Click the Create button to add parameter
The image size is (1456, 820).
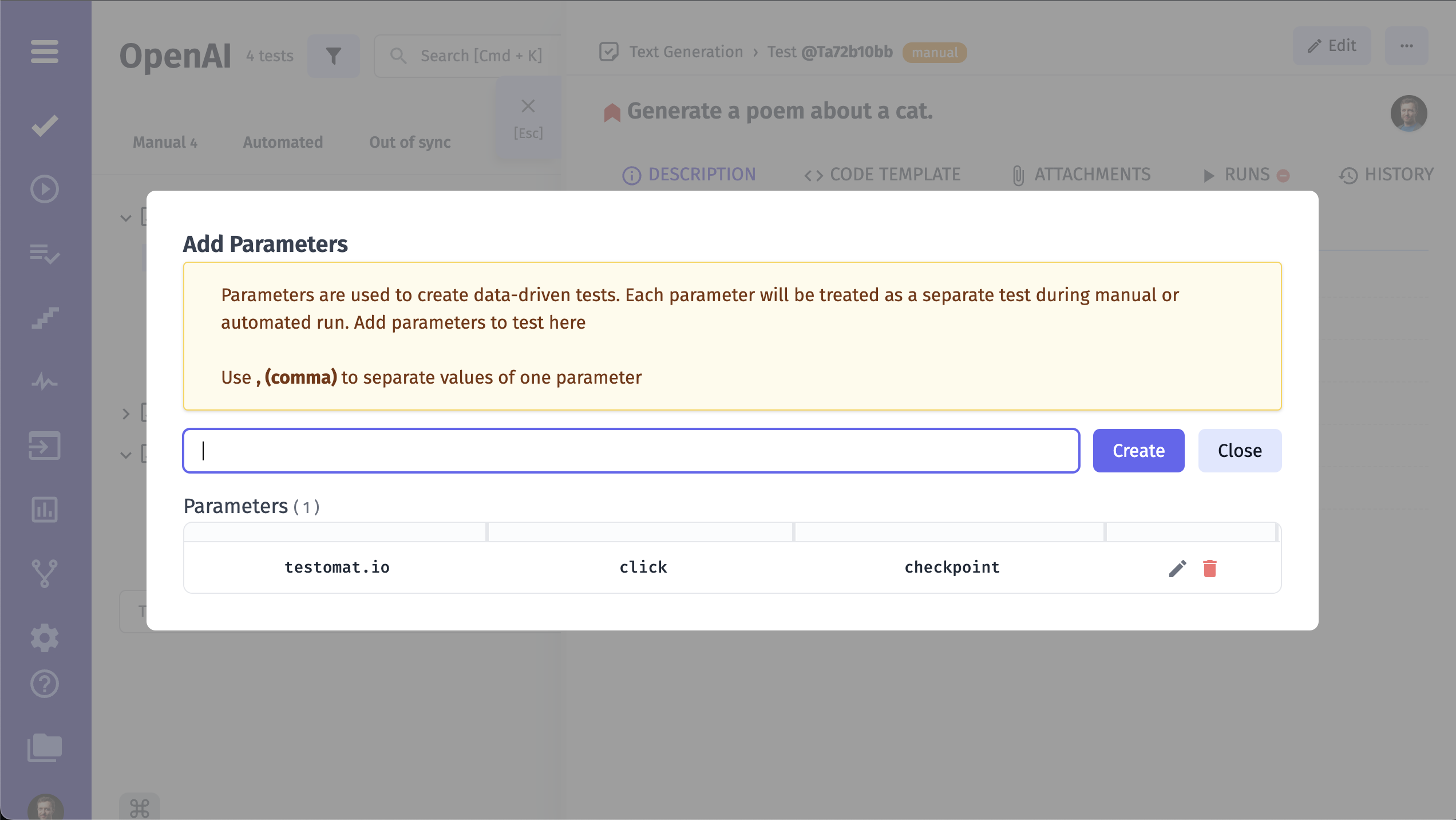pos(1139,450)
